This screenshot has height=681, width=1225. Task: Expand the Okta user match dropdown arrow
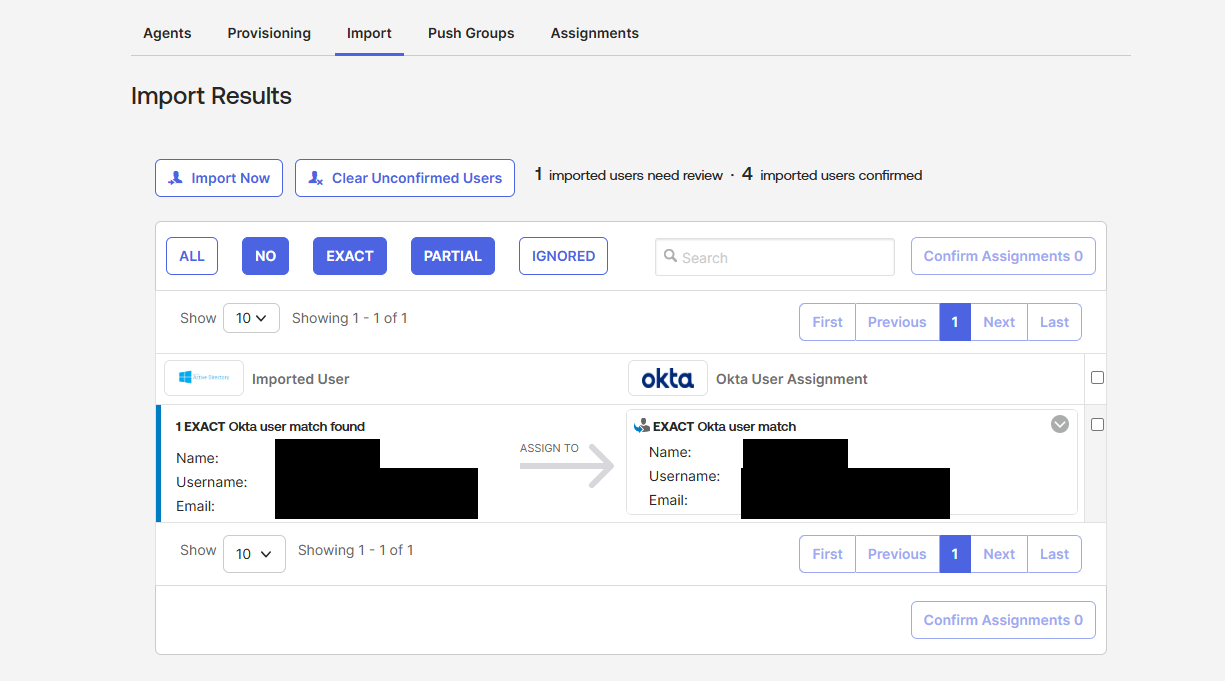click(1060, 424)
